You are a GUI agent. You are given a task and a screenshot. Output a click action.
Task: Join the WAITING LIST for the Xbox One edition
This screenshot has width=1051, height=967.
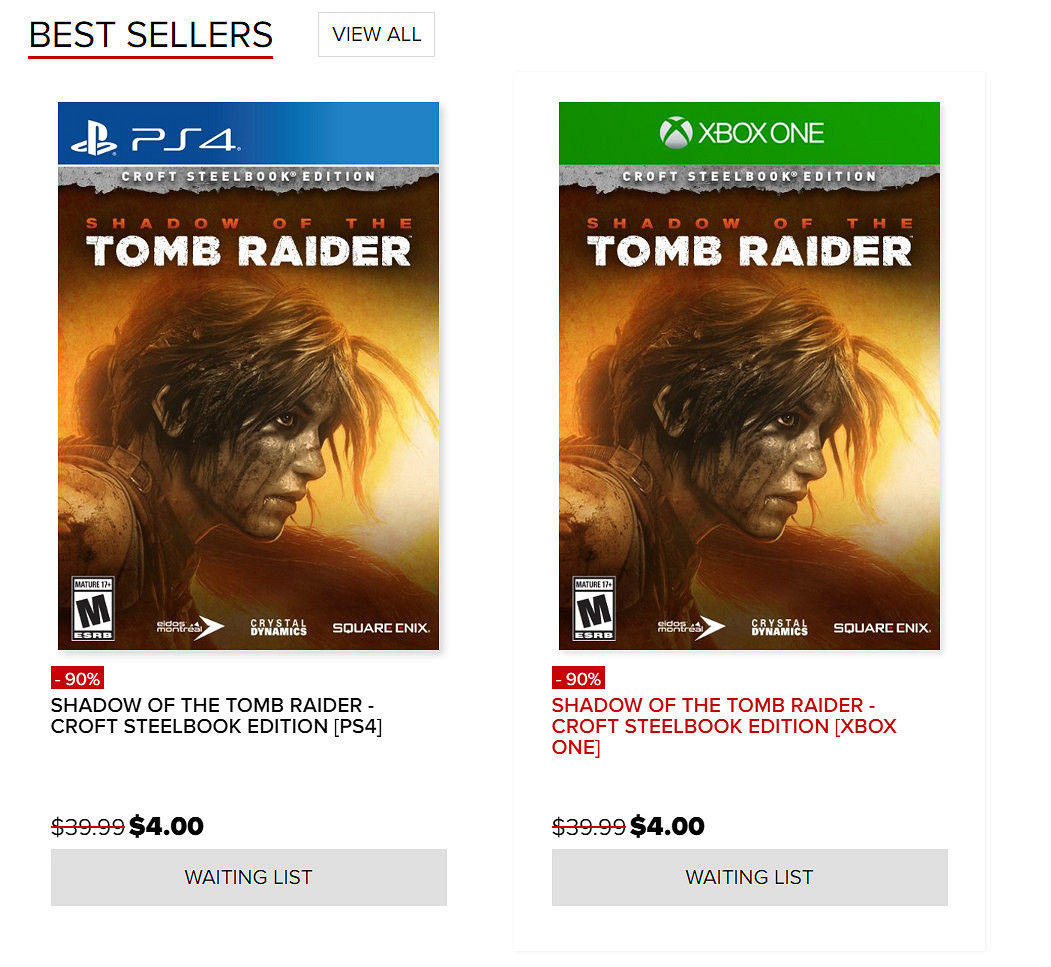click(749, 877)
